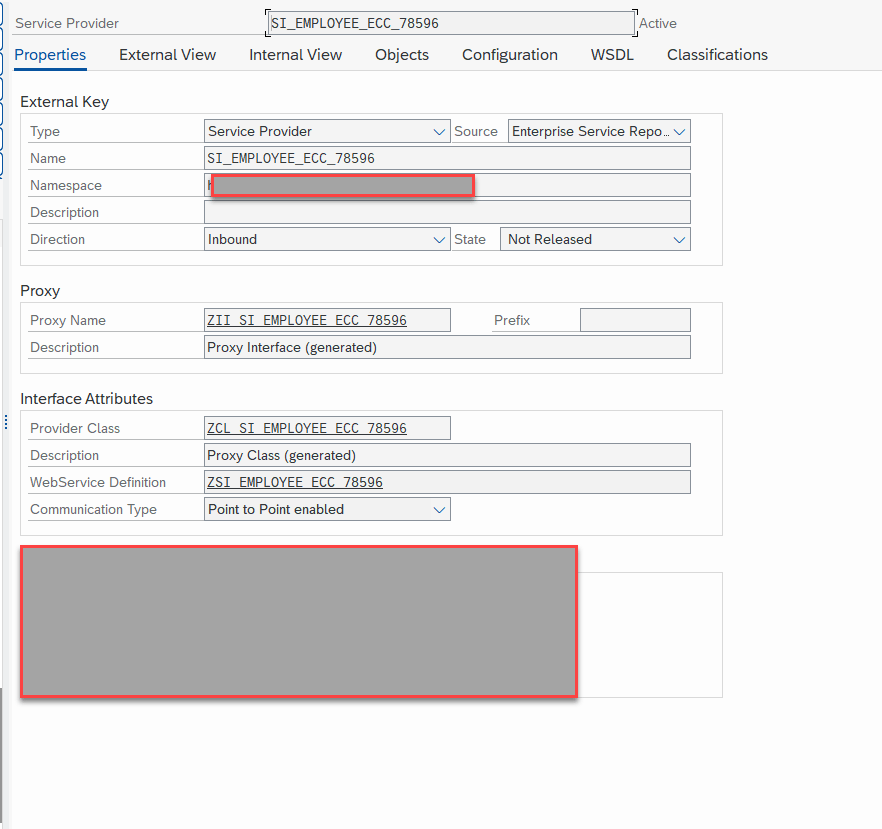This screenshot has width=882, height=829.
Task: Open WebService definition ZSI_EMPLOYEE_ECC_78596
Action: coord(294,483)
